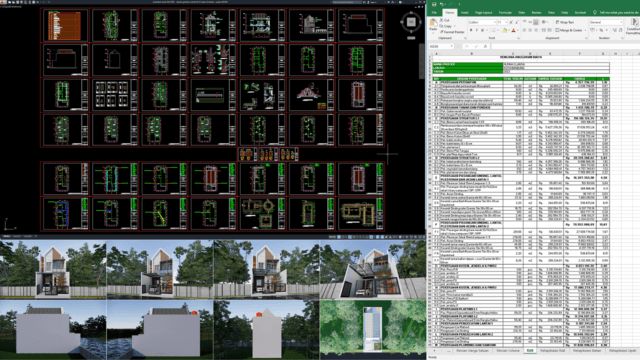Toggle Top Align in Alignment group

click(524, 22)
